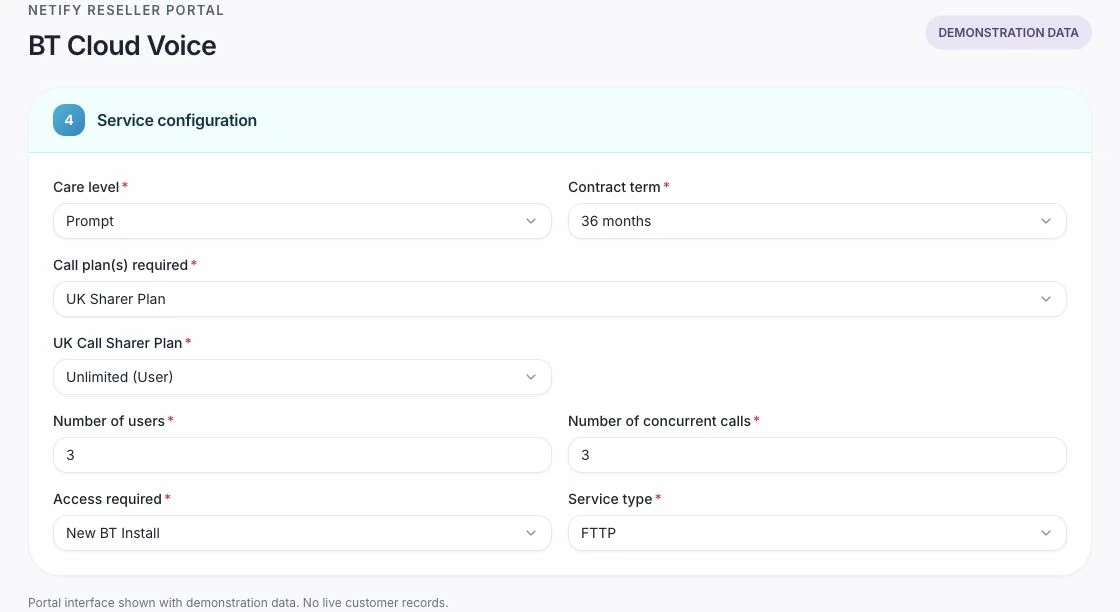Click the Number of users label
Screen dimensions: 1120x612
point(109,421)
